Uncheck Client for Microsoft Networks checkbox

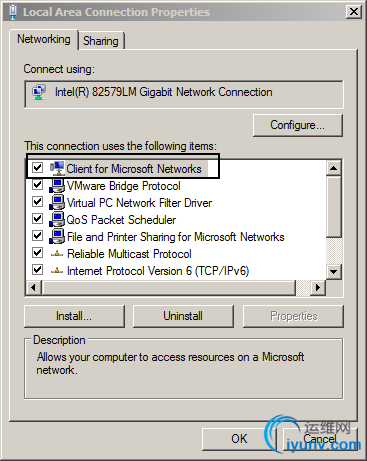point(37,167)
